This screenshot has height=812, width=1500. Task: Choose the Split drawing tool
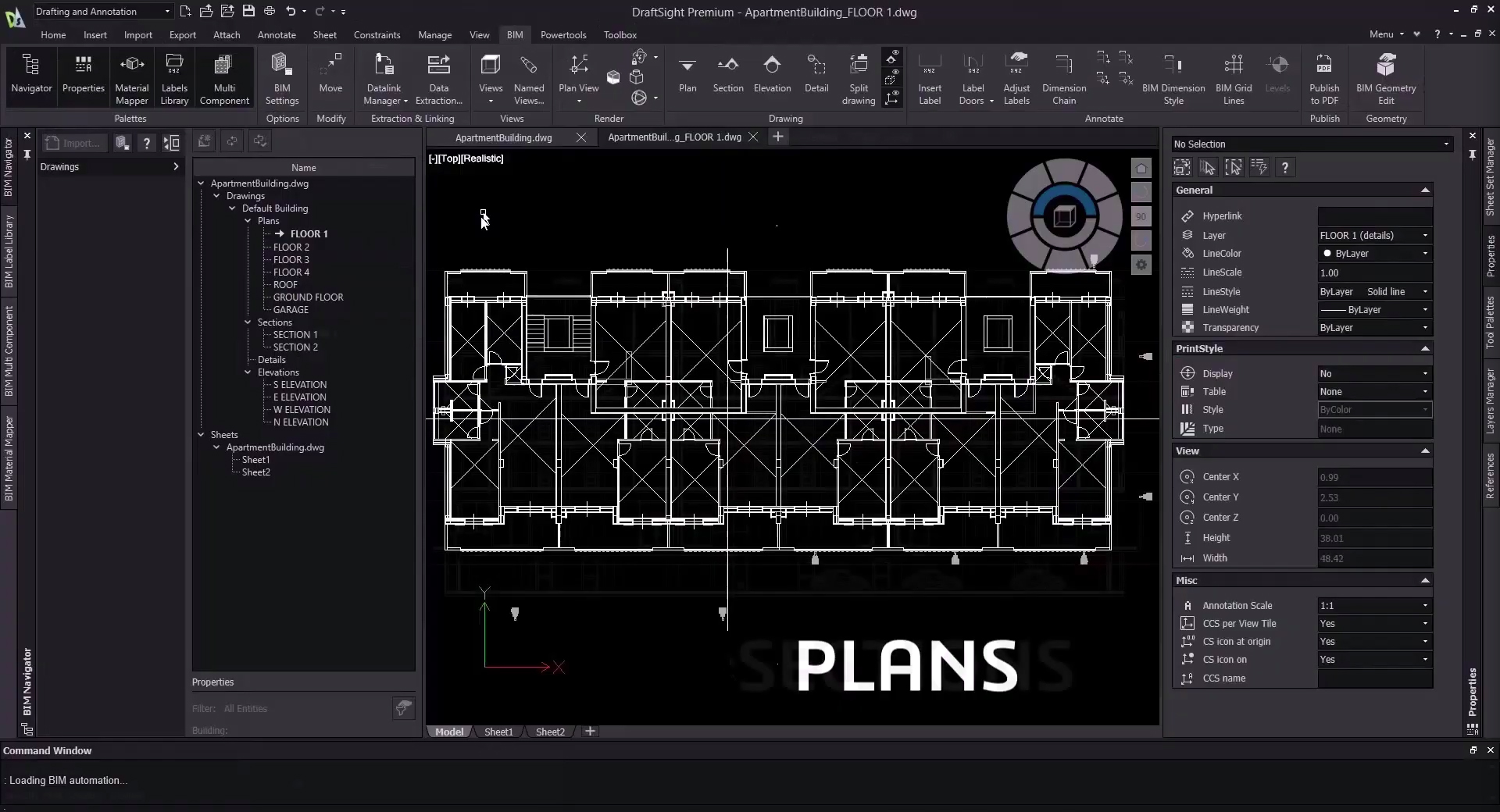click(x=858, y=74)
